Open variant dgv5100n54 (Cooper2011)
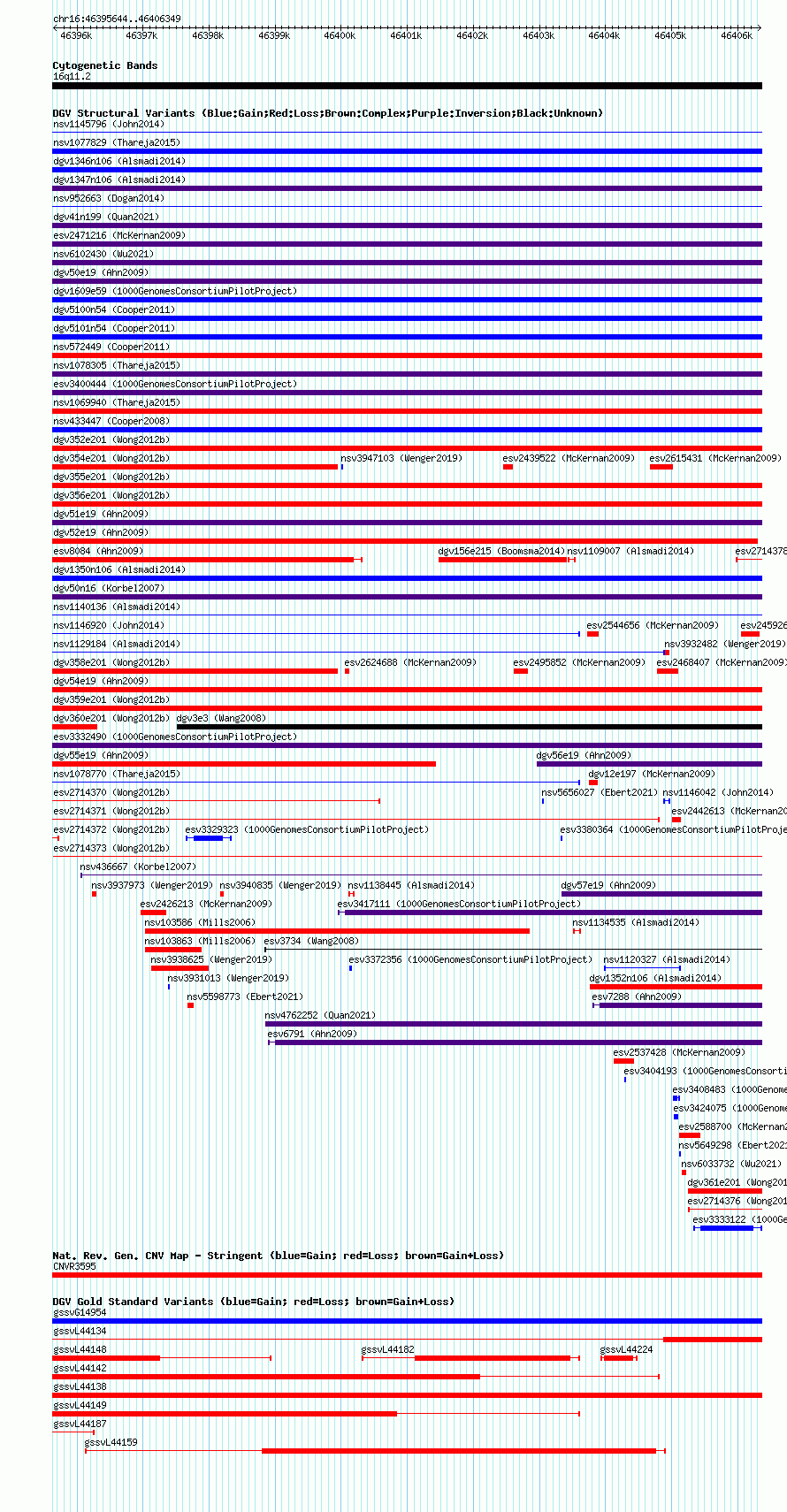This screenshot has width=787, height=1512. 114,309
